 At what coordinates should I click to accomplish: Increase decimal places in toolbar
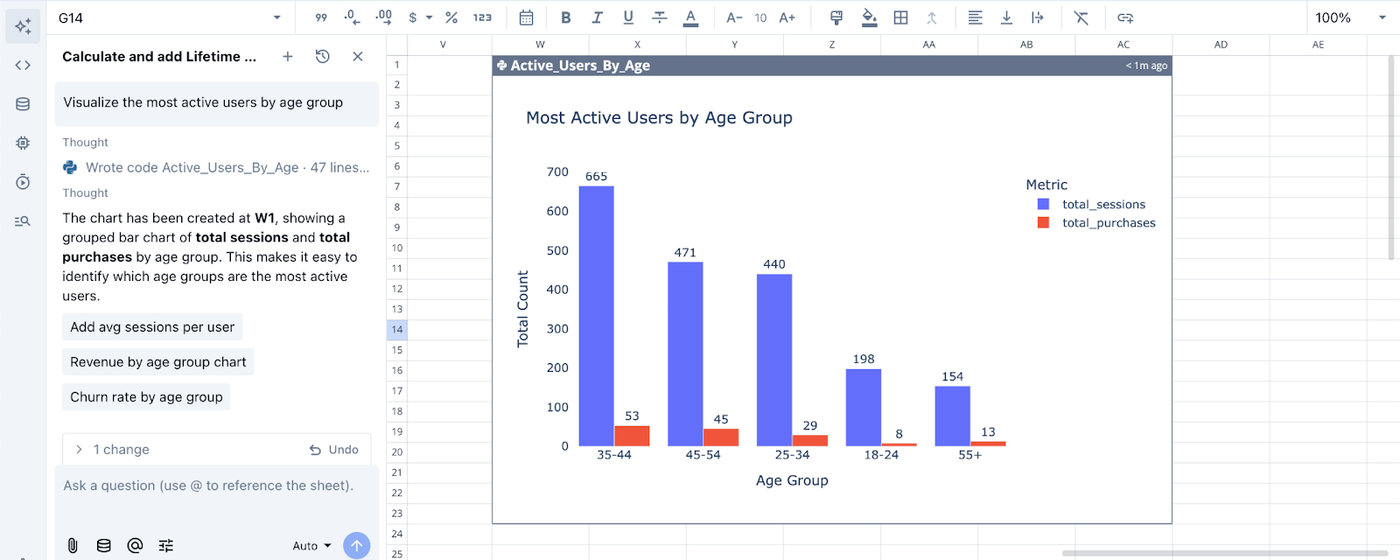(383, 18)
